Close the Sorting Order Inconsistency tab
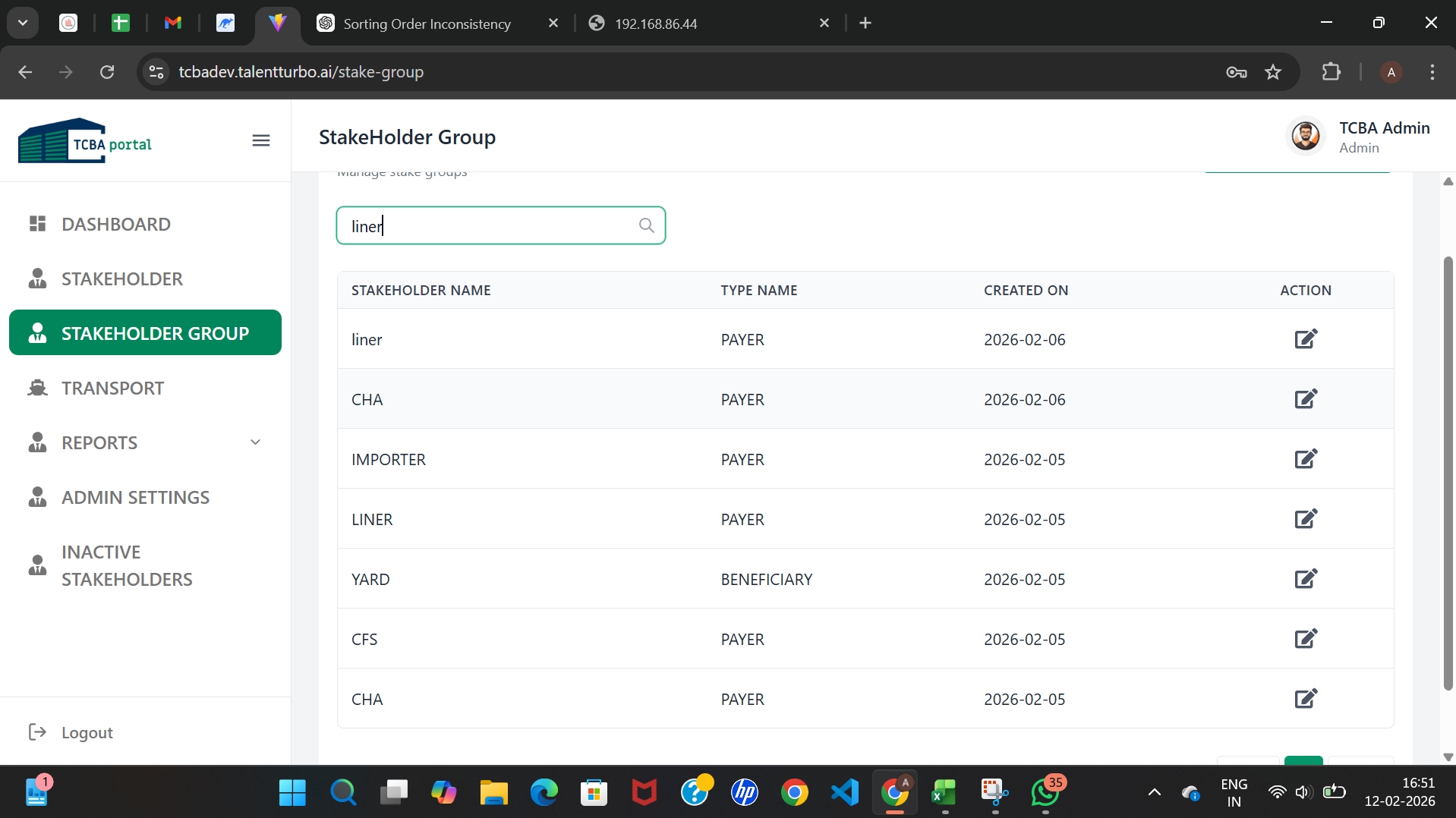Image resolution: width=1456 pixels, height=818 pixels. point(553,24)
